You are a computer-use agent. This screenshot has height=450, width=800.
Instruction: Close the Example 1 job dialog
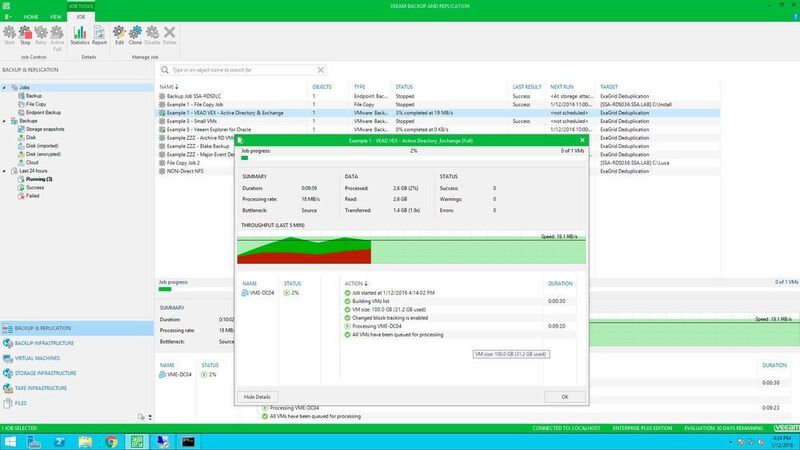(x=582, y=140)
